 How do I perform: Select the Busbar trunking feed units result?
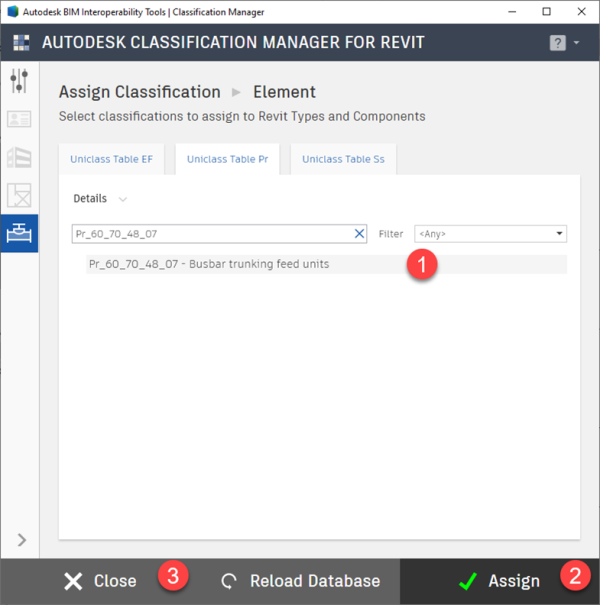(209, 264)
